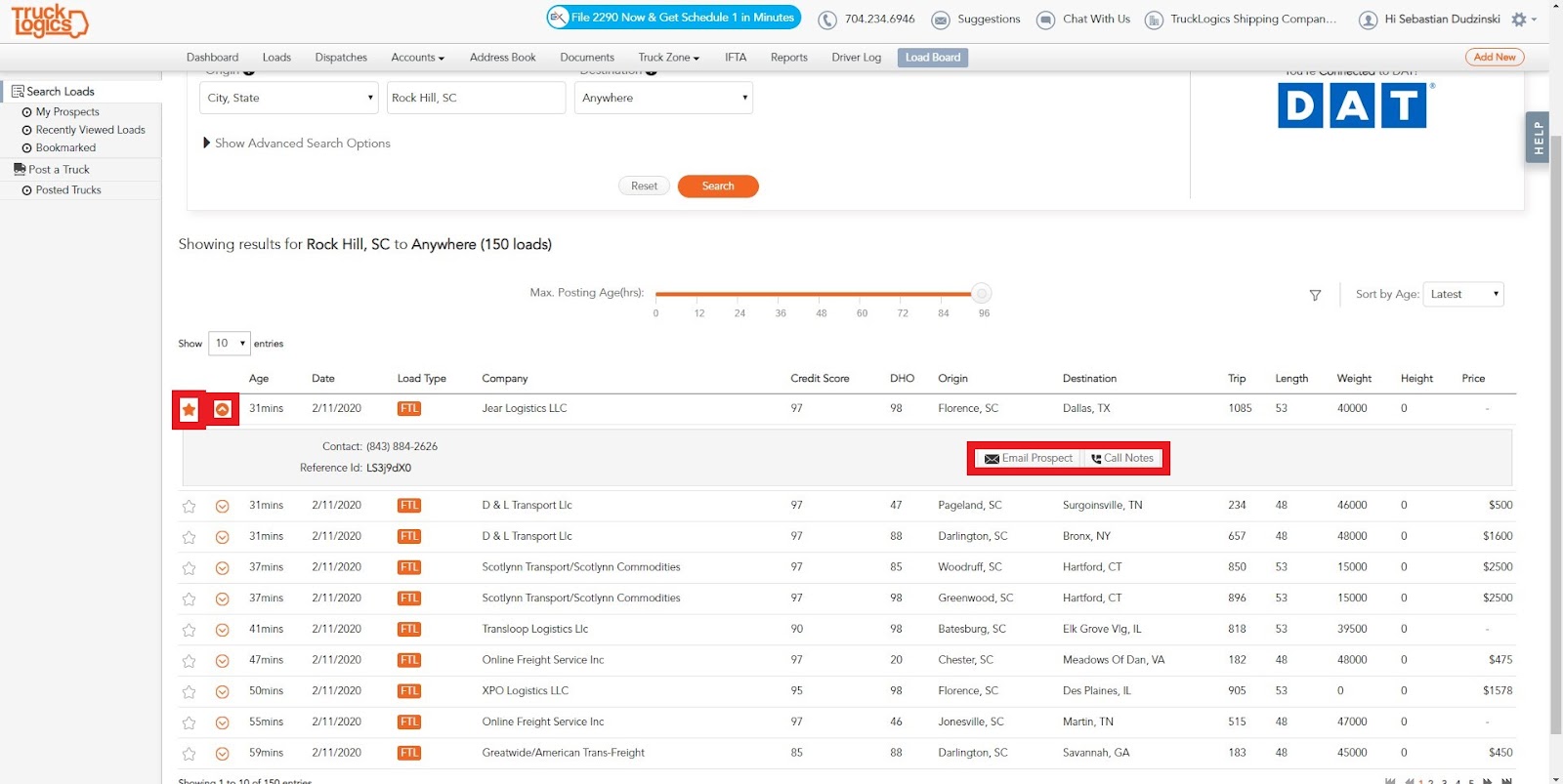Viewport: 1563px width, 784px height.
Task: Star the Jonesville, SC to Martin, TN load
Action: (x=190, y=723)
